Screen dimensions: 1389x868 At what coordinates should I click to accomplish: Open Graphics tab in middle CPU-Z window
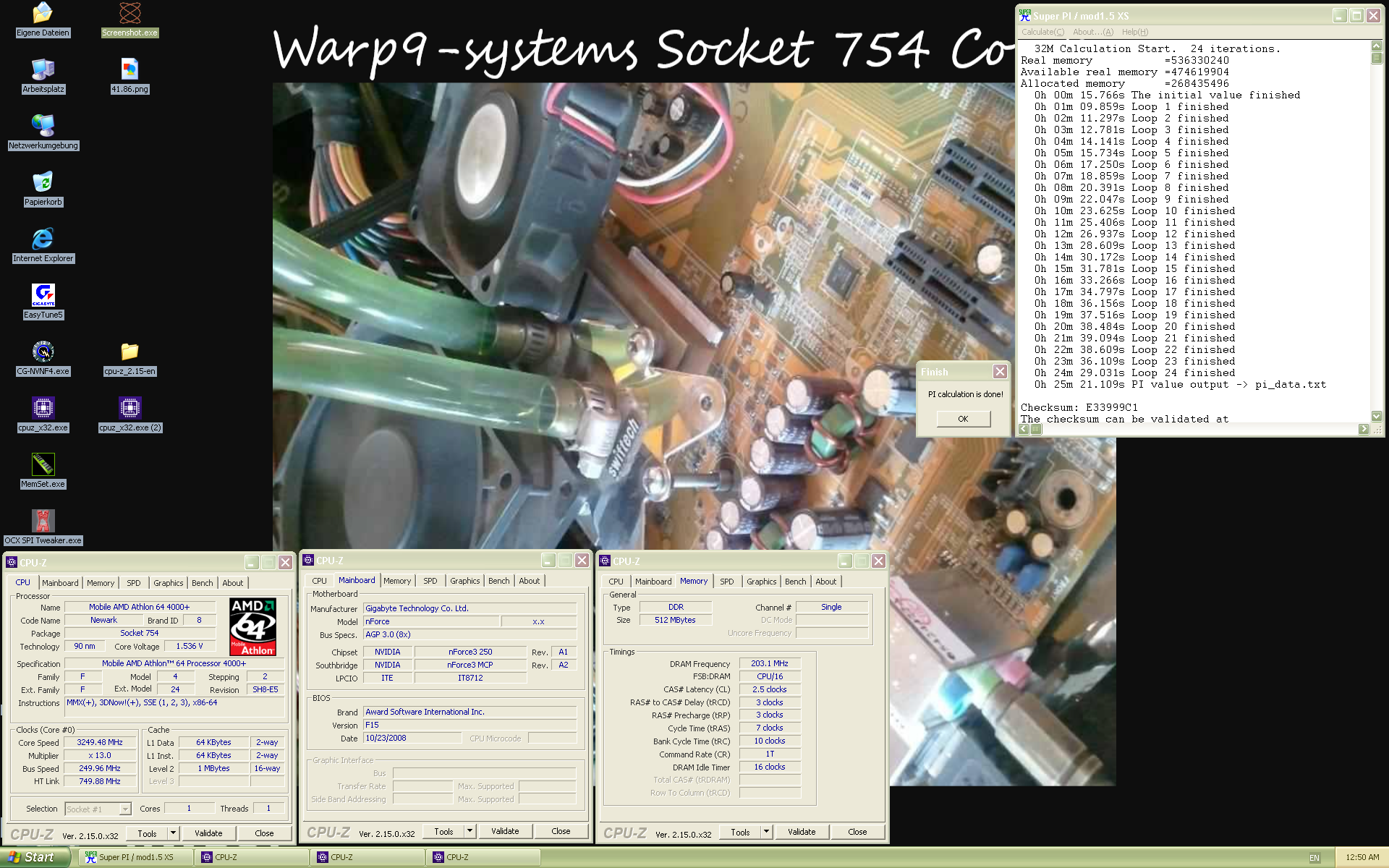pos(464,581)
